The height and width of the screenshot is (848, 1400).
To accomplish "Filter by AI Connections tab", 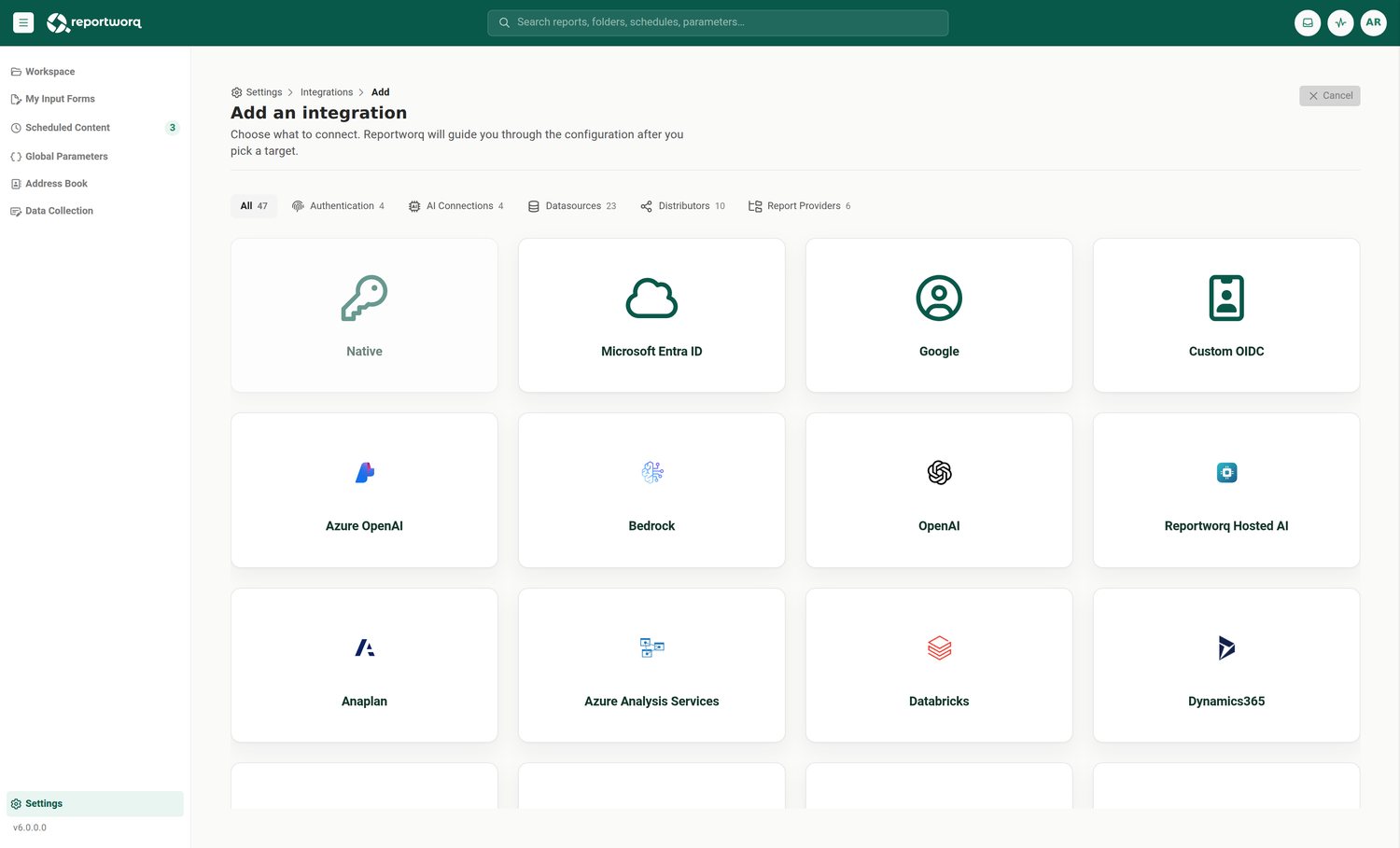I will click(455, 206).
